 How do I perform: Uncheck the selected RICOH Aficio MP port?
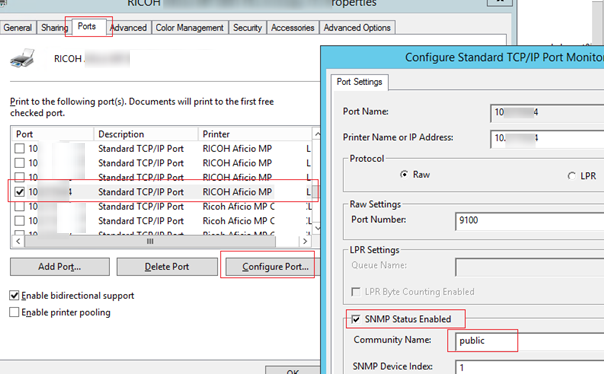click(x=19, y=192)
